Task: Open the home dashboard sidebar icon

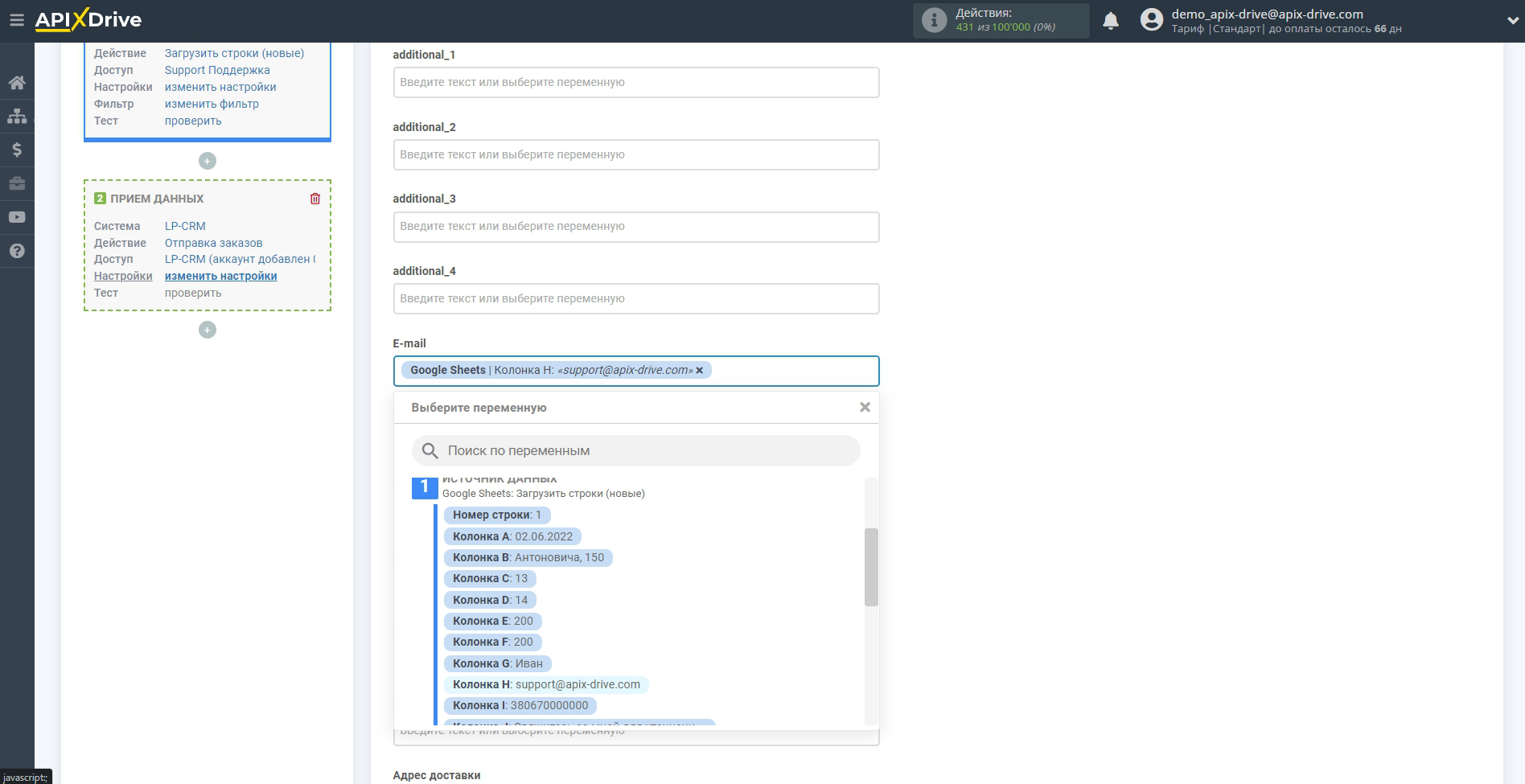Action: tap(17, 82)
